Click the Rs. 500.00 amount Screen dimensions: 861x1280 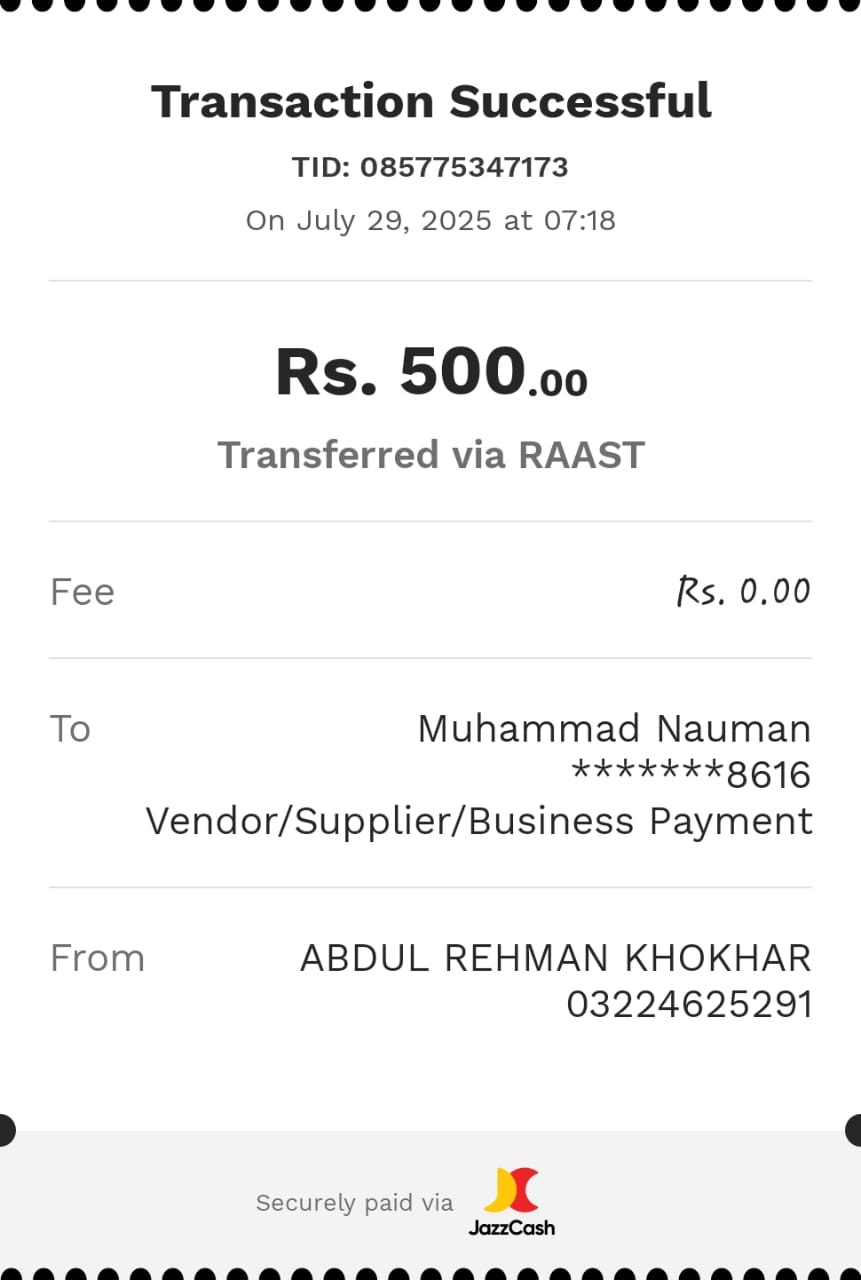click(x=431, y=372)
